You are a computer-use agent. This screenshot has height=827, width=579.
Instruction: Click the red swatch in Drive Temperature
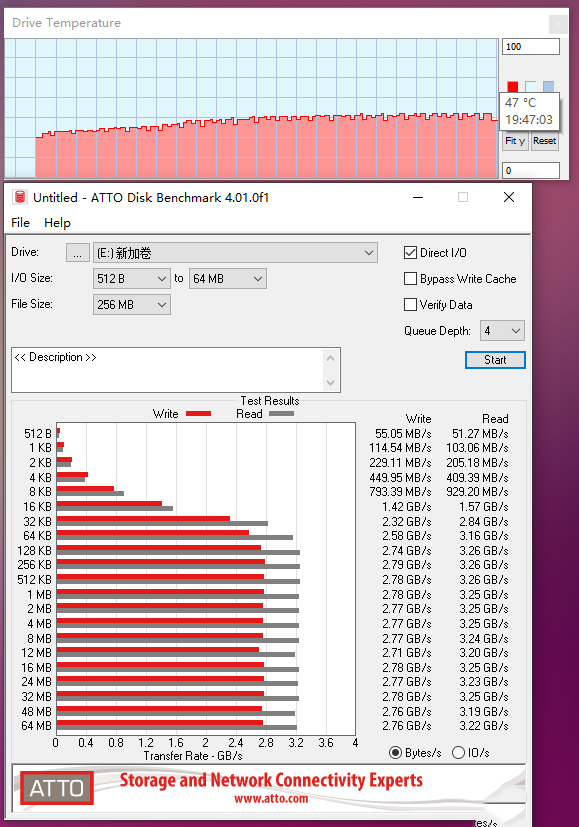tap(513, 86)
